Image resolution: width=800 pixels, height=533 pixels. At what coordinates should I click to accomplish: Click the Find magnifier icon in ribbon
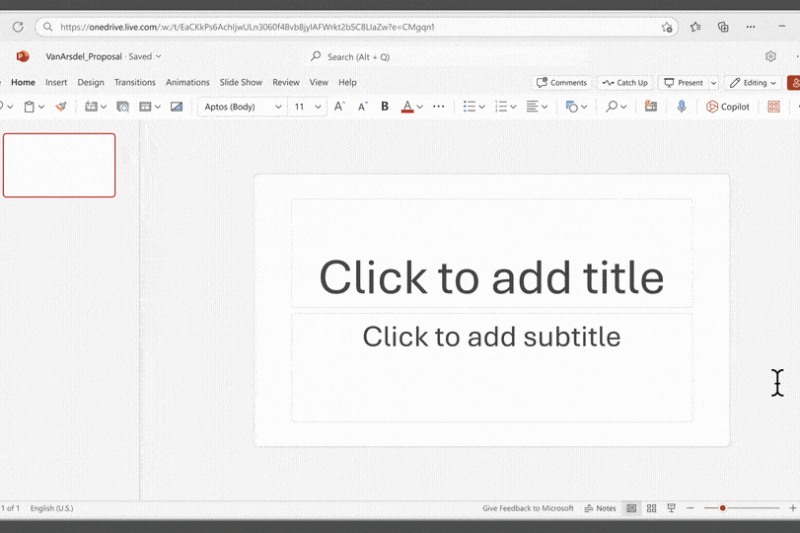[x=611, y=107]
